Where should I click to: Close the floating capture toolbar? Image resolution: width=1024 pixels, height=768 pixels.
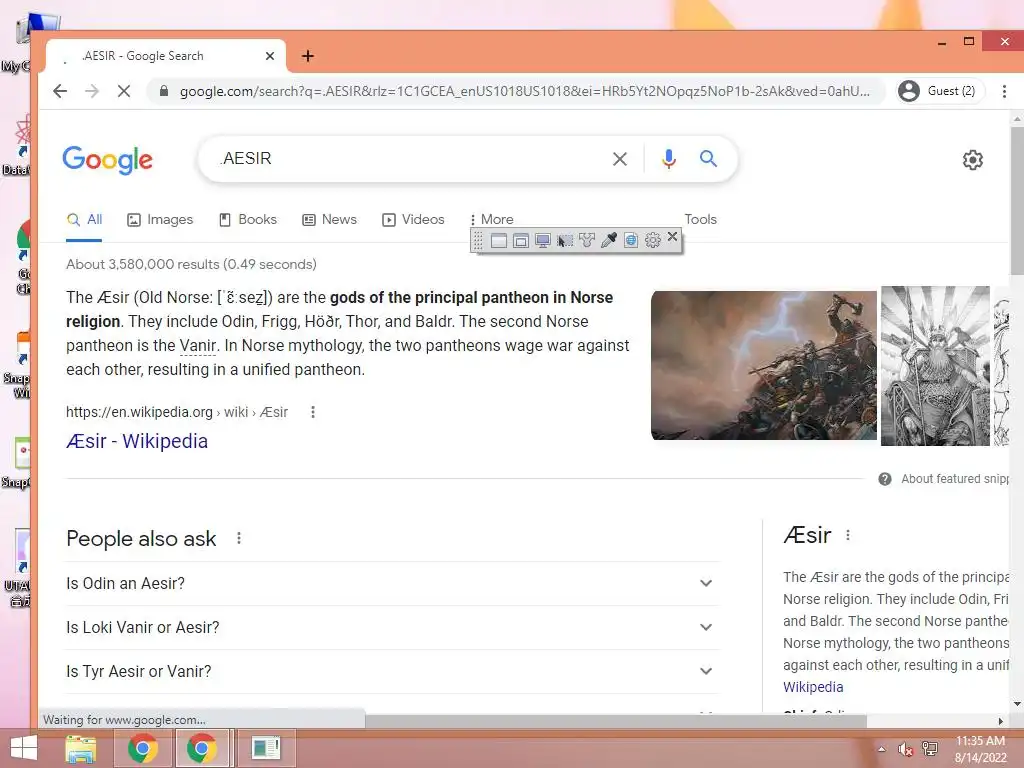tap(673, 236)
